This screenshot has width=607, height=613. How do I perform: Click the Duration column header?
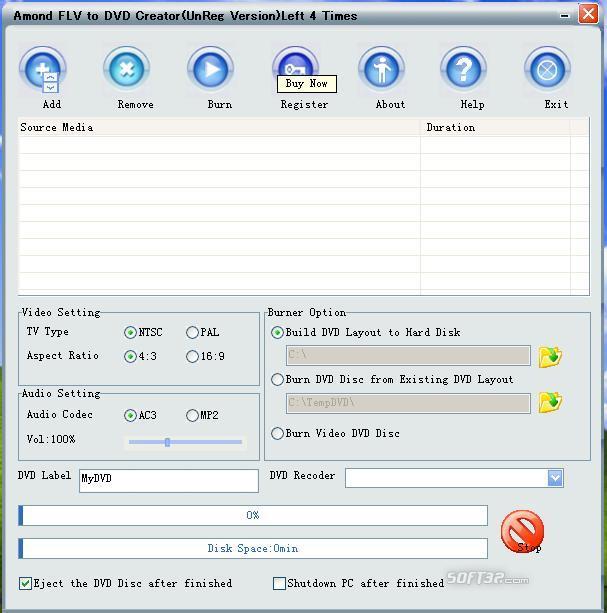pos(495,127)
